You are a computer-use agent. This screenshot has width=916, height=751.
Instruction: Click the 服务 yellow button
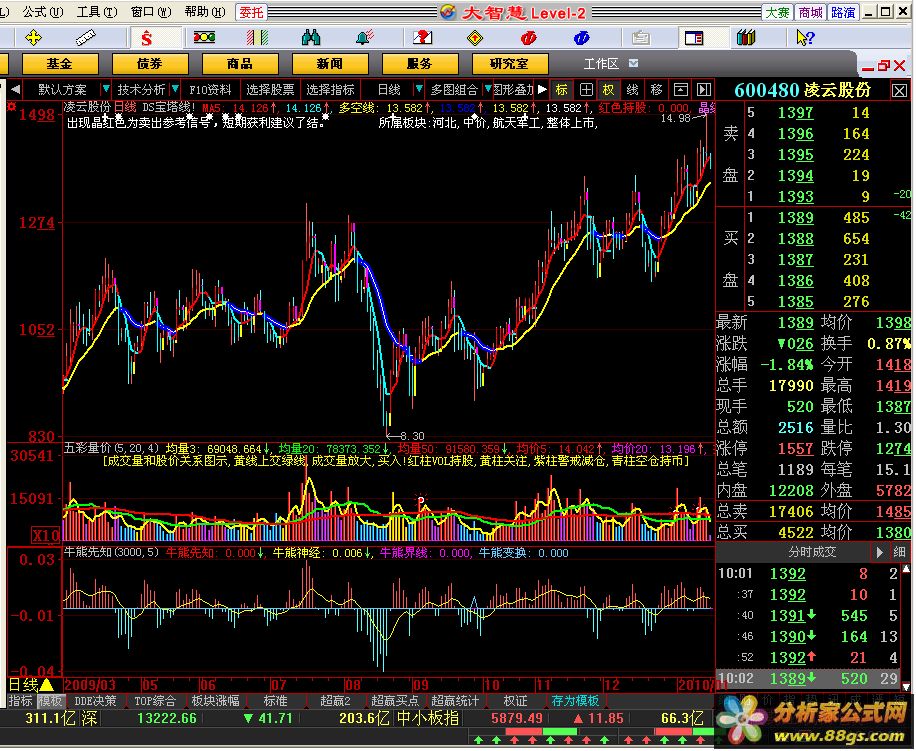point(420,64)
